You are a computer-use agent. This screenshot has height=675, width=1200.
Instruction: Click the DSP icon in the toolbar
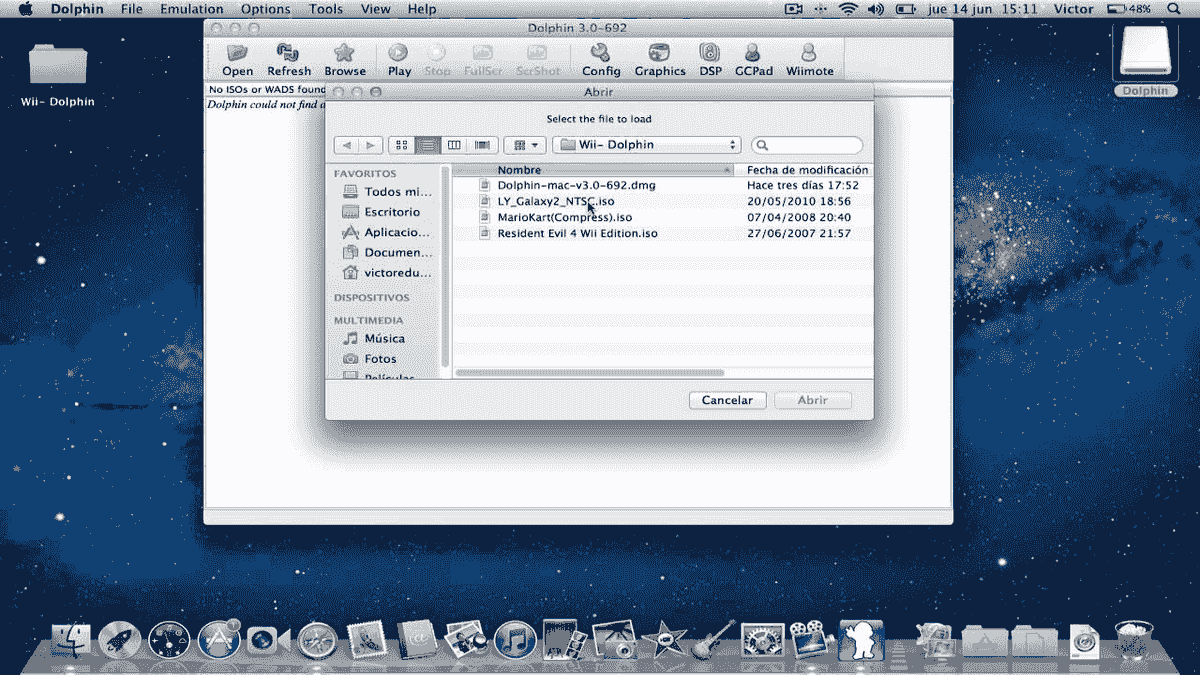[x=710, y=58]
